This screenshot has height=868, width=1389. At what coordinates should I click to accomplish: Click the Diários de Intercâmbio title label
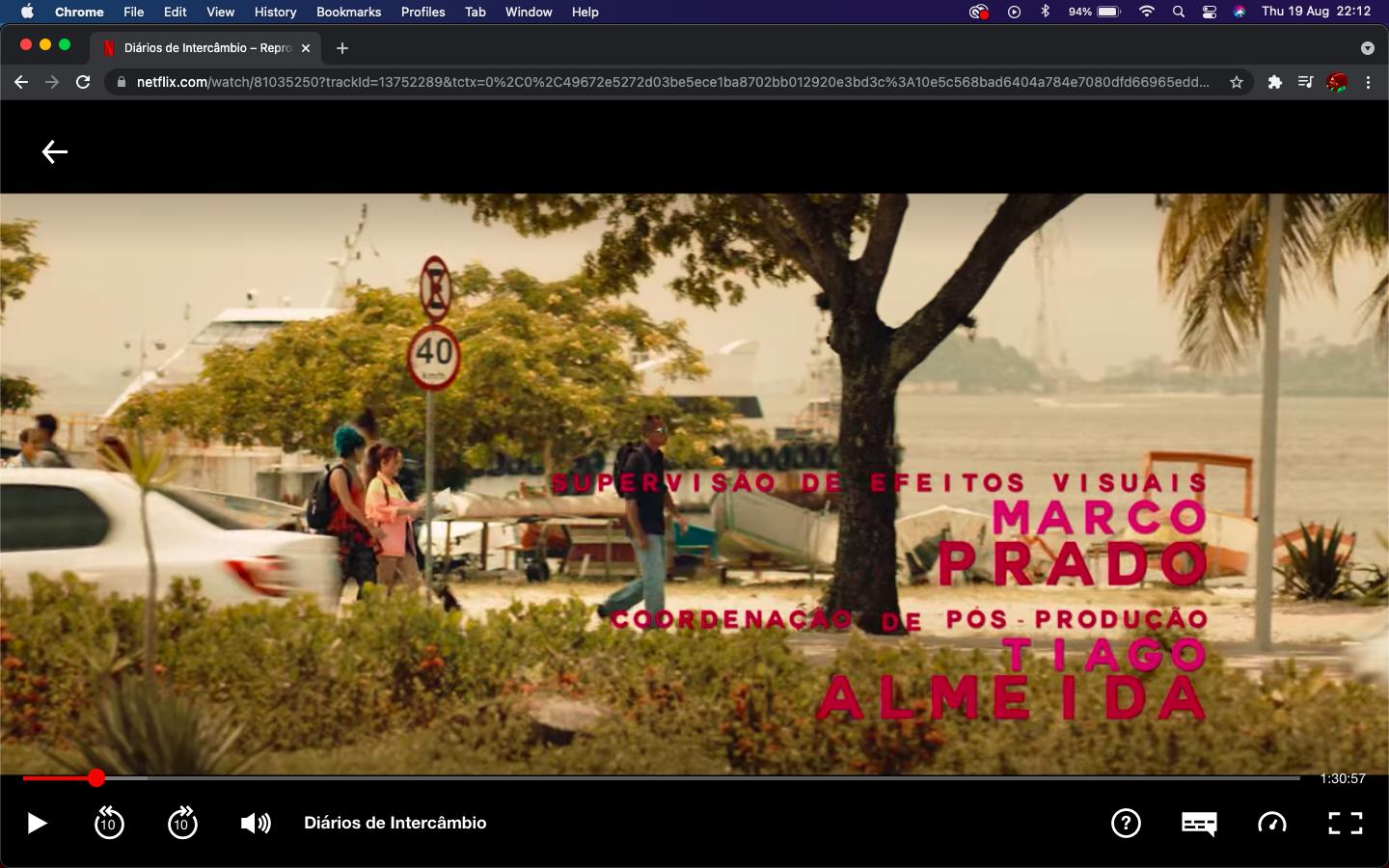pyautogui.click(x=395, y=823)
